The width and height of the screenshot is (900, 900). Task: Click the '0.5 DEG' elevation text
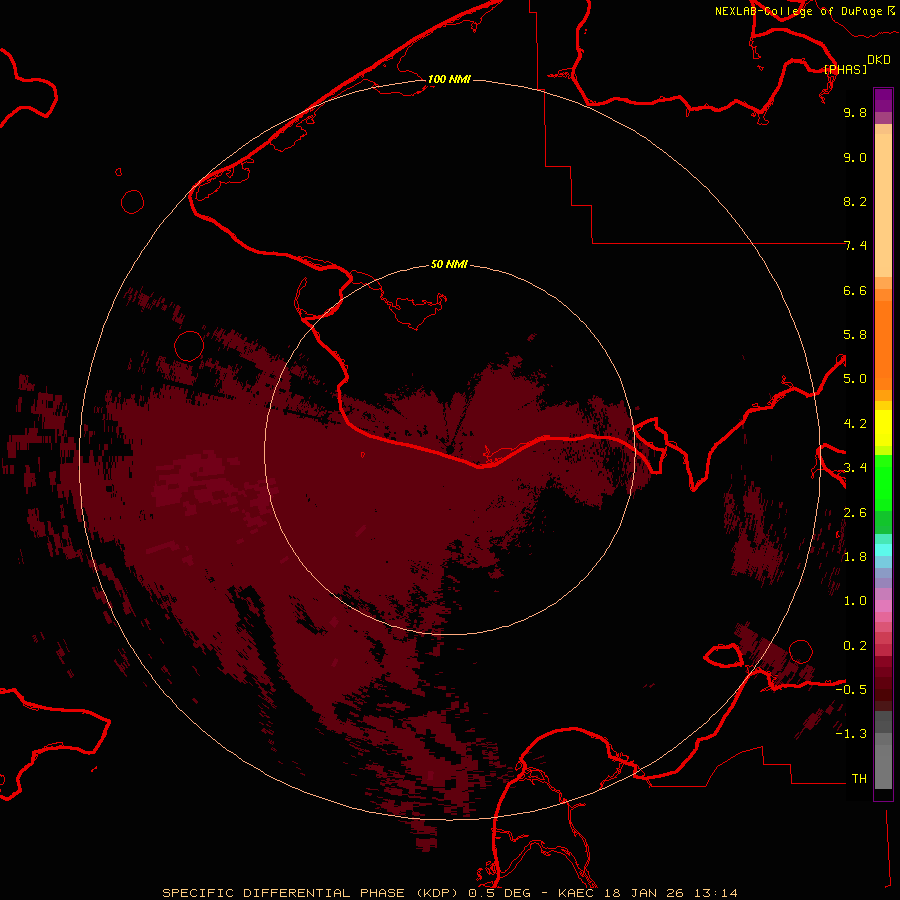point(500,893)
